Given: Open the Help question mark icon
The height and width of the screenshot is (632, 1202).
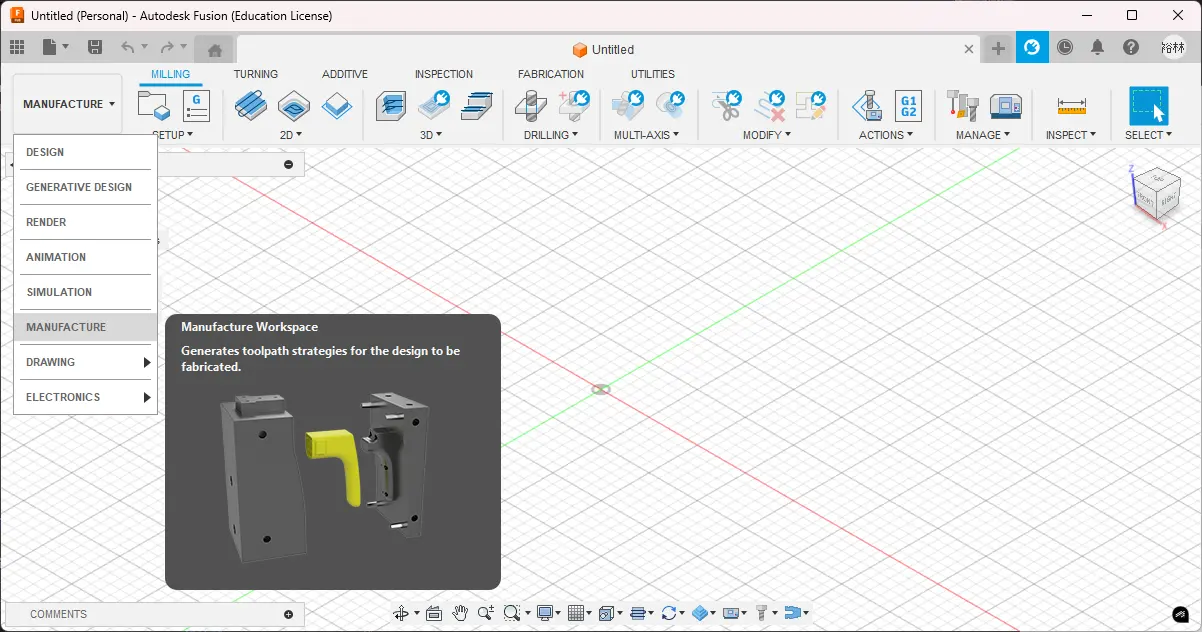Looking at the screenshot, I should coord(1130,47).
